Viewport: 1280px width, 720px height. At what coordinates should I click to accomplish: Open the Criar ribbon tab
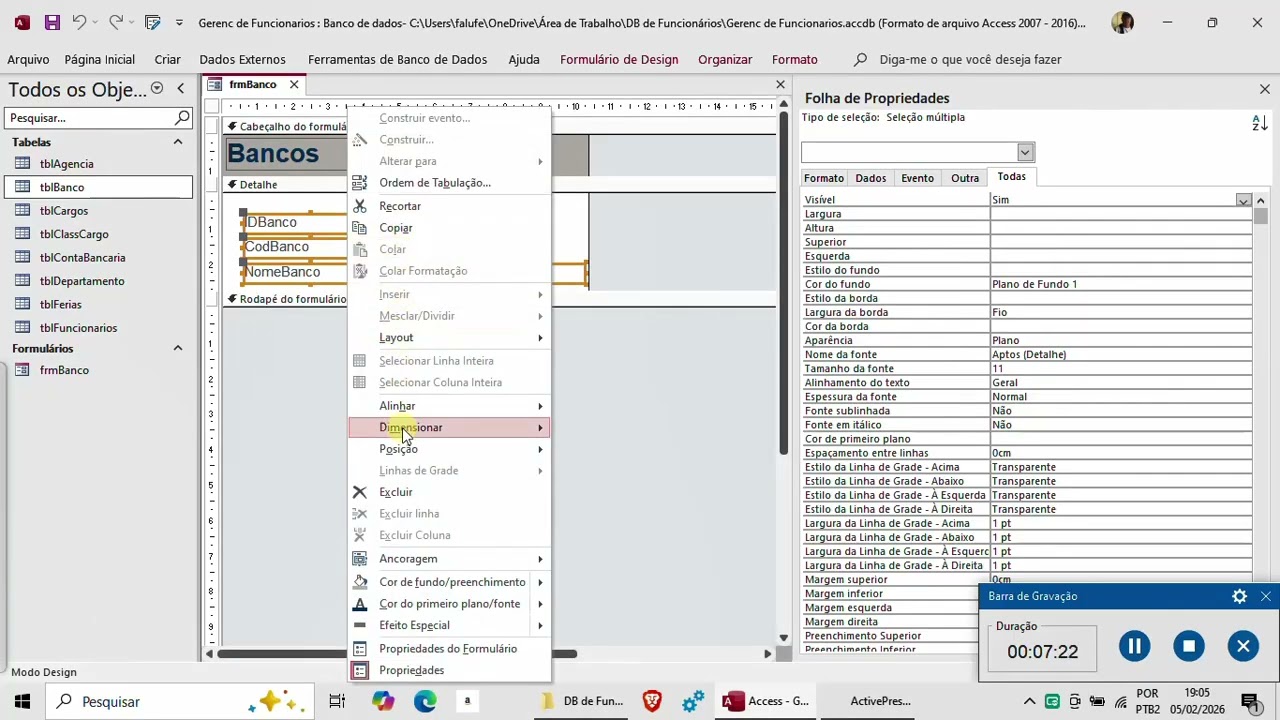167,60
